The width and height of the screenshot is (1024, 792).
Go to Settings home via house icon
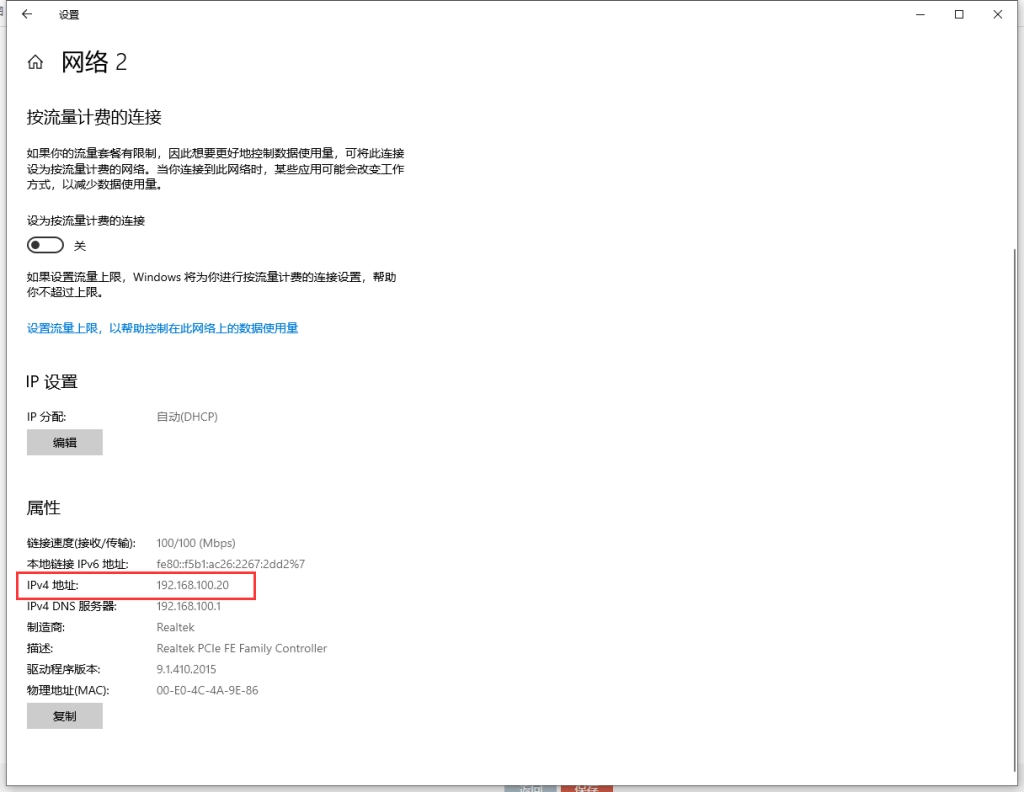point(35,63)
